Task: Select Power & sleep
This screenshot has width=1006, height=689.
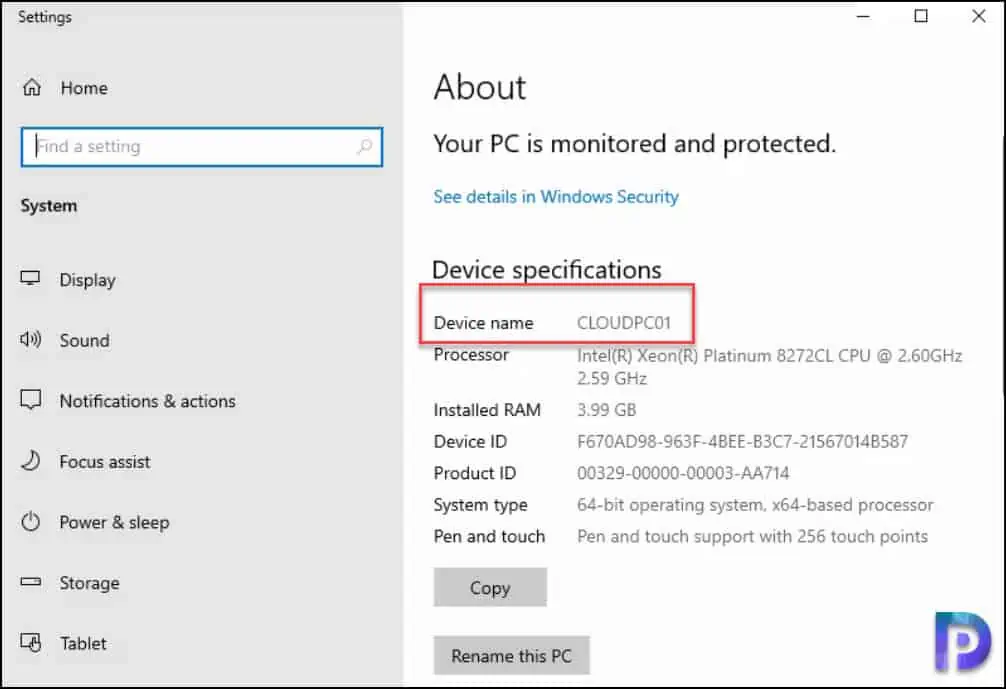Action: click(114, 522)
